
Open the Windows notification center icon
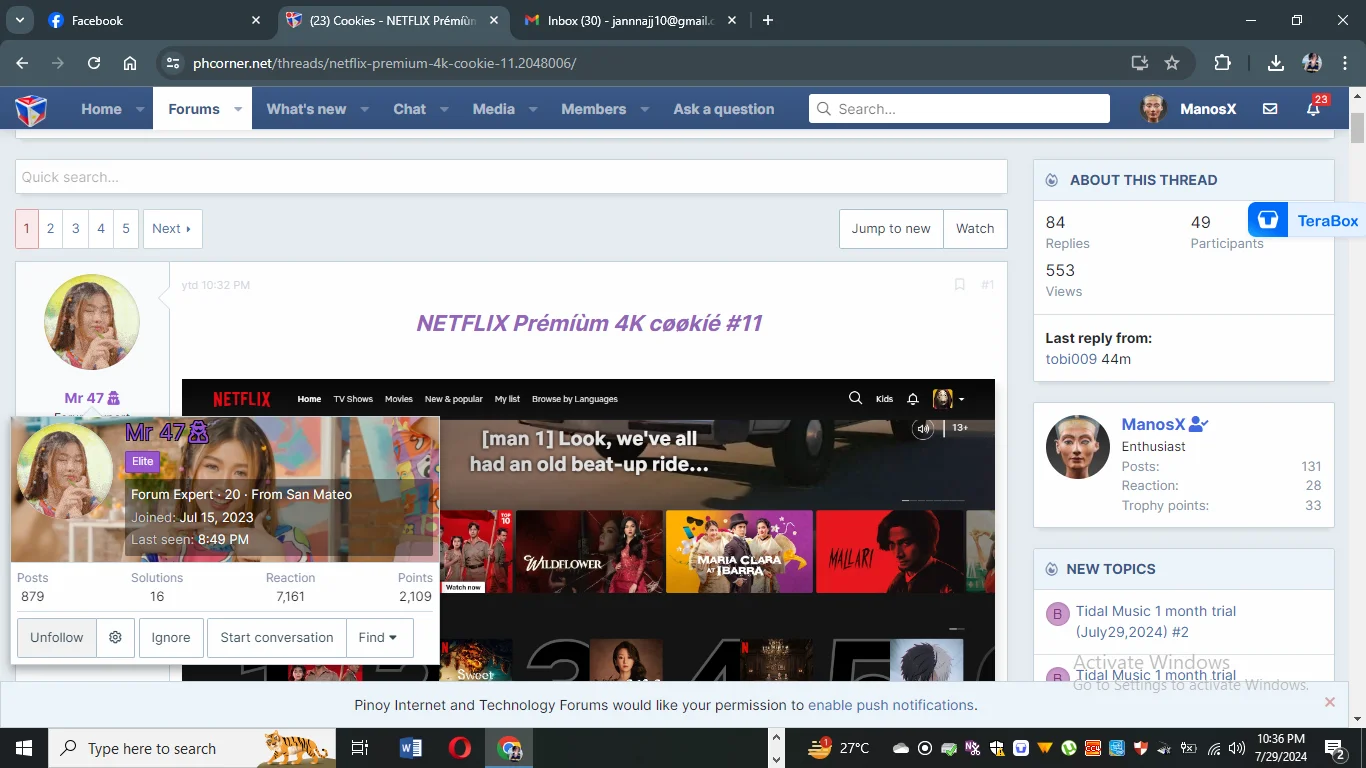[1335, 748]
